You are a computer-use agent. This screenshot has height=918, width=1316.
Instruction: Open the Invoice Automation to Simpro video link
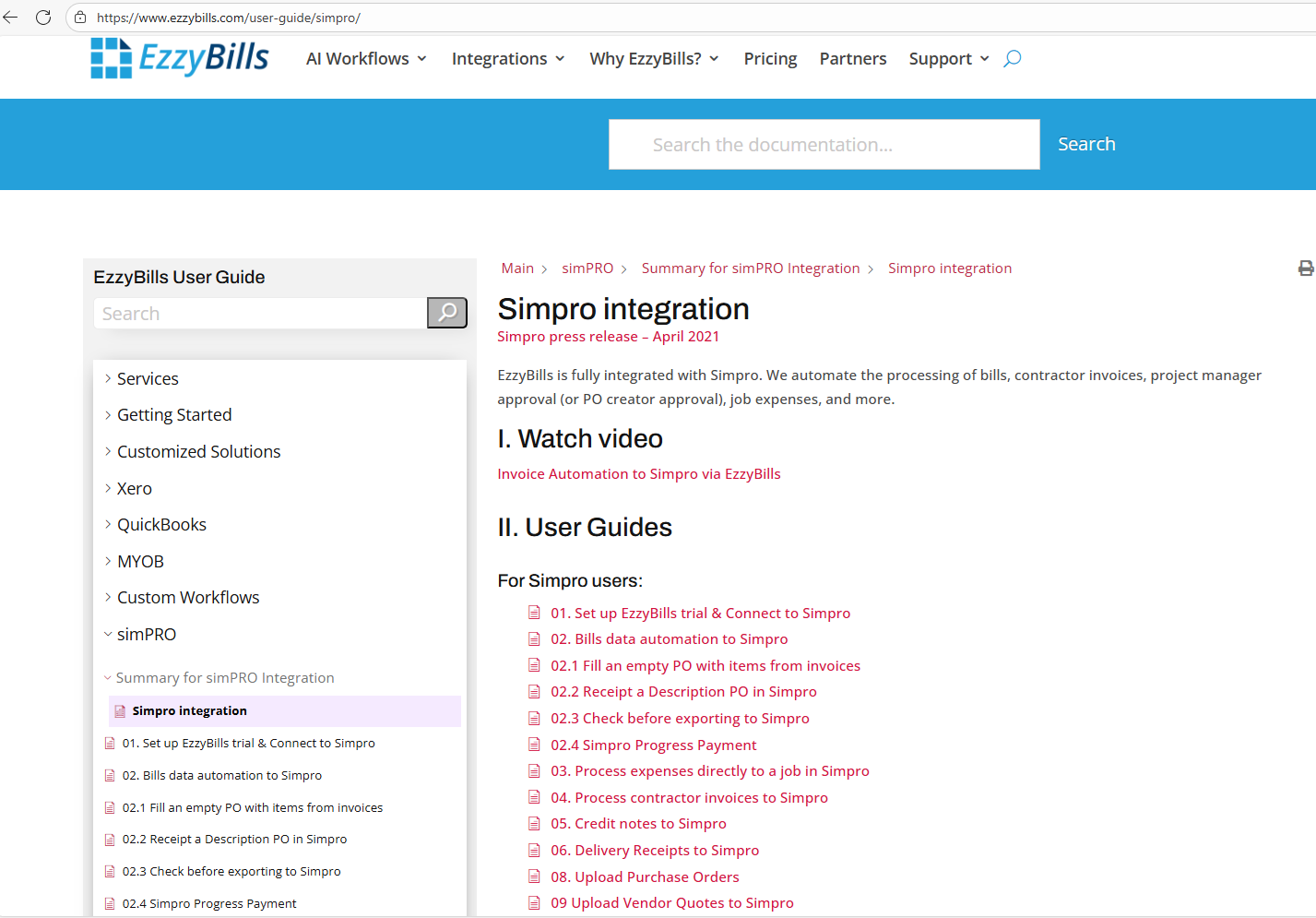pos(638,473)
